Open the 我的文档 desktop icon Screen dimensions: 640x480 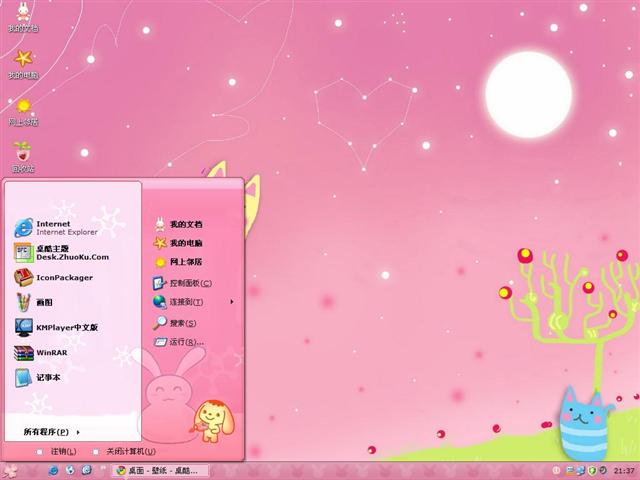(x=23, y=17)
